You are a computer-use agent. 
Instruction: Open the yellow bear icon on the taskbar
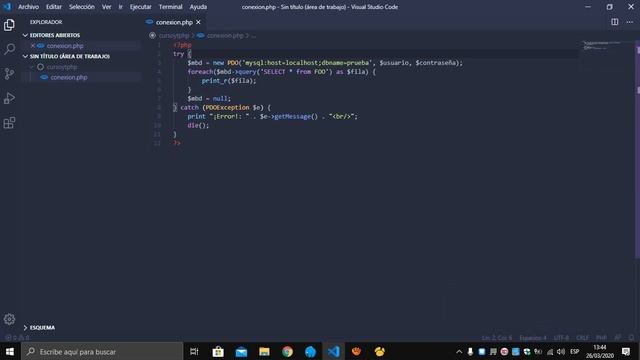coord(380,351)
